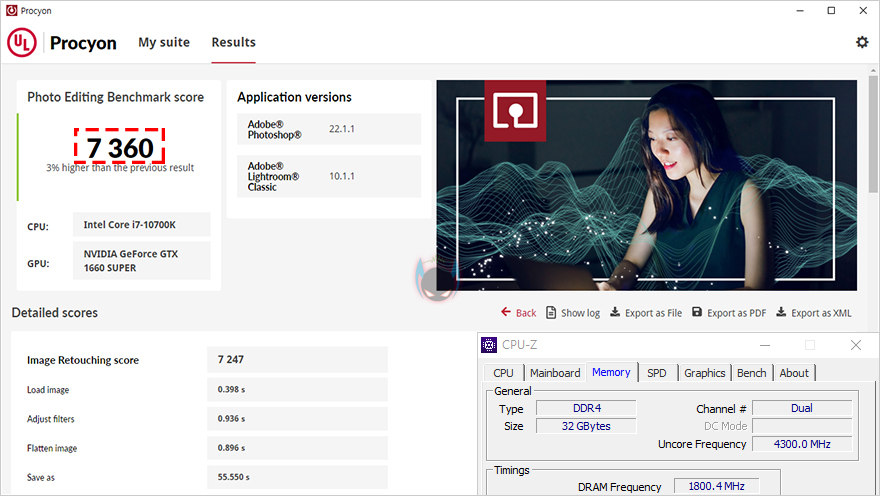This screenshot has height=496, width=880.
Task: Click the Procyon title bar app icon
Action: 11,10
